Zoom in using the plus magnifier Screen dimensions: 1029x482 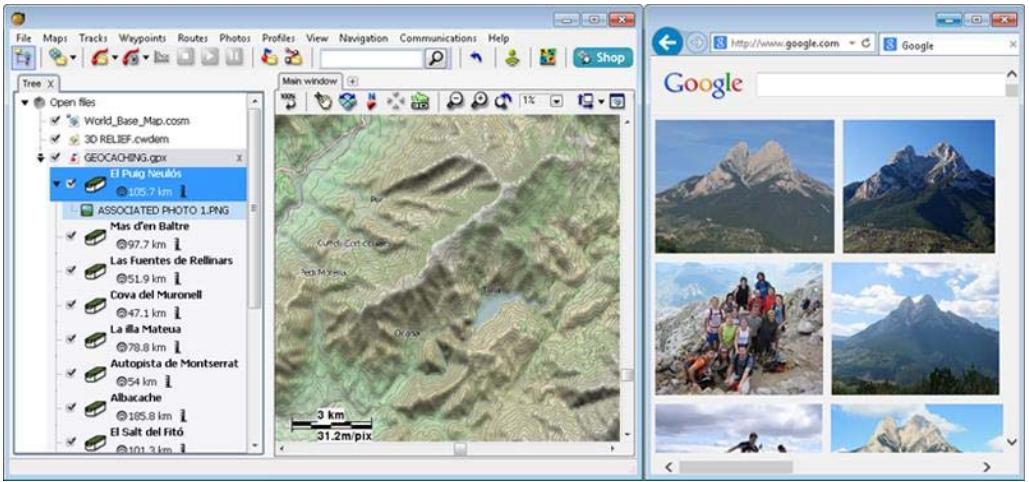point(478,101)
